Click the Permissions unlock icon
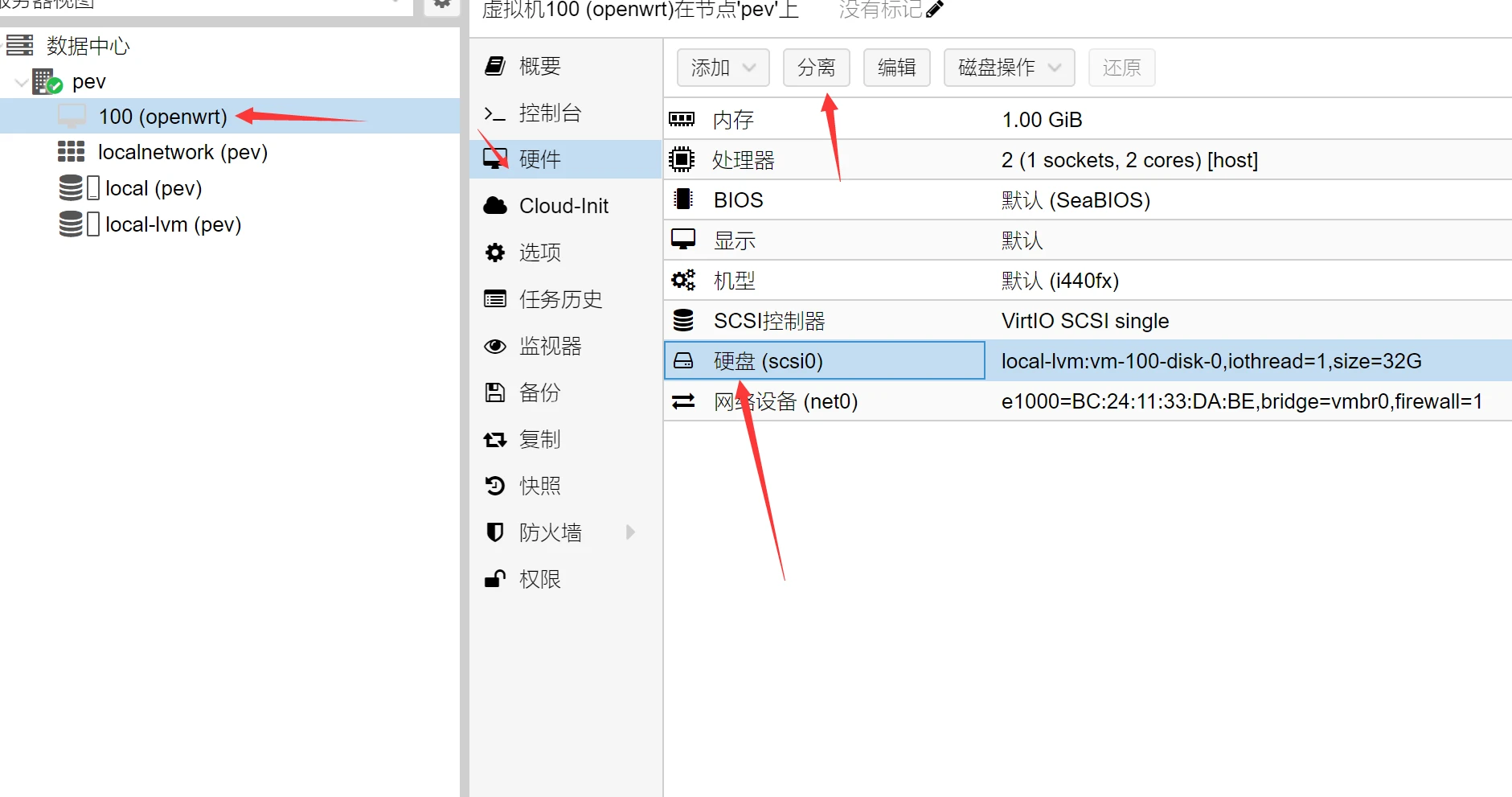 (x=495, y=579)
